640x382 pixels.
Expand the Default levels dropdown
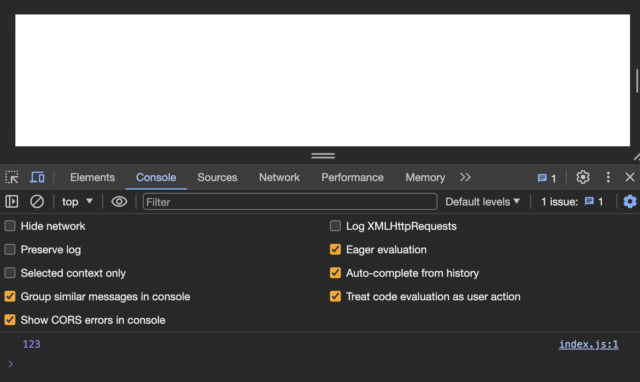point(482,202)
